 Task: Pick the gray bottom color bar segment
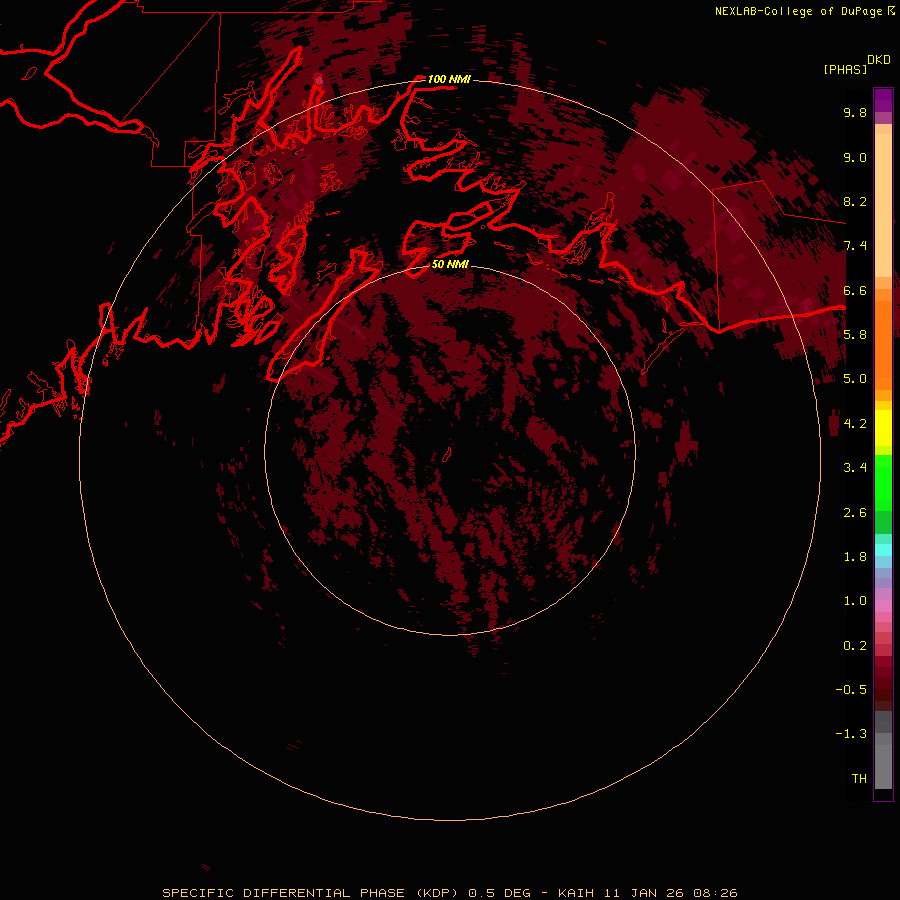click(x=883, y=767)
